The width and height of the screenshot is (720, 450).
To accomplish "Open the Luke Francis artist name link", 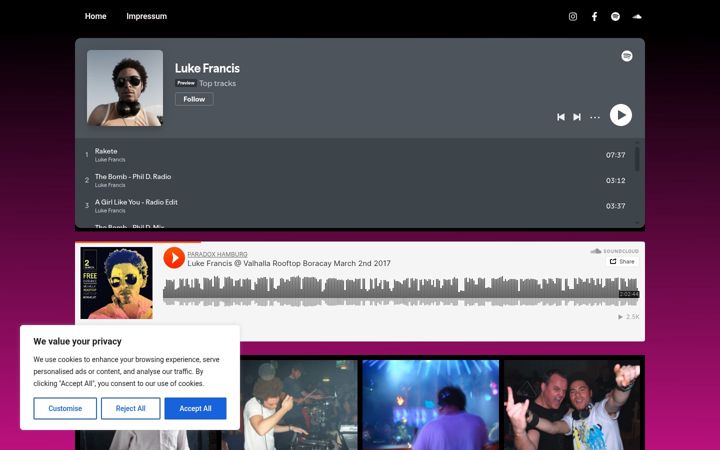I will tap(207, 68).
